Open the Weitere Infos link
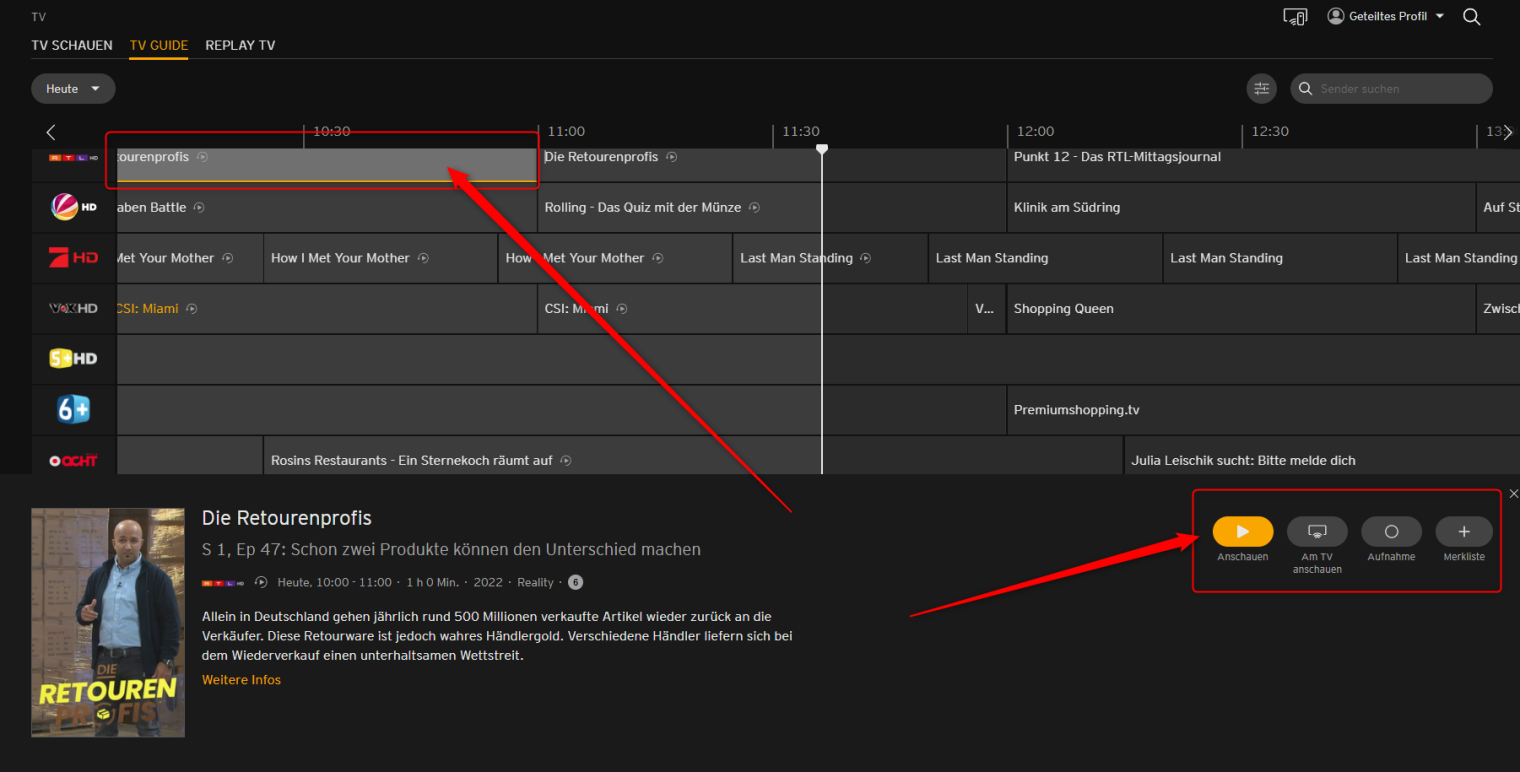The width and height of the screenshot is (1520, 772). coord(241,680)
